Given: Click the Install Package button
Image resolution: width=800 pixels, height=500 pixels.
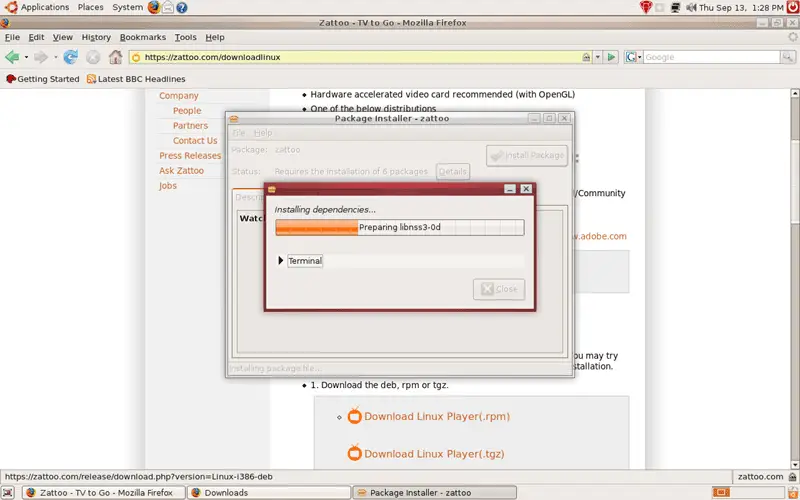Looking at the screenshot, I should (x=527, y=156).
